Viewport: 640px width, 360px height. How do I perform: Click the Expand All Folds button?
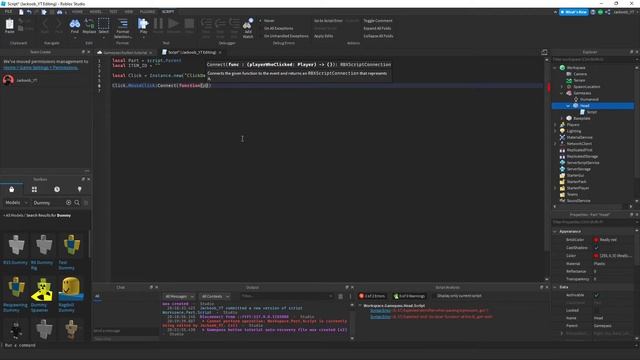377,28
